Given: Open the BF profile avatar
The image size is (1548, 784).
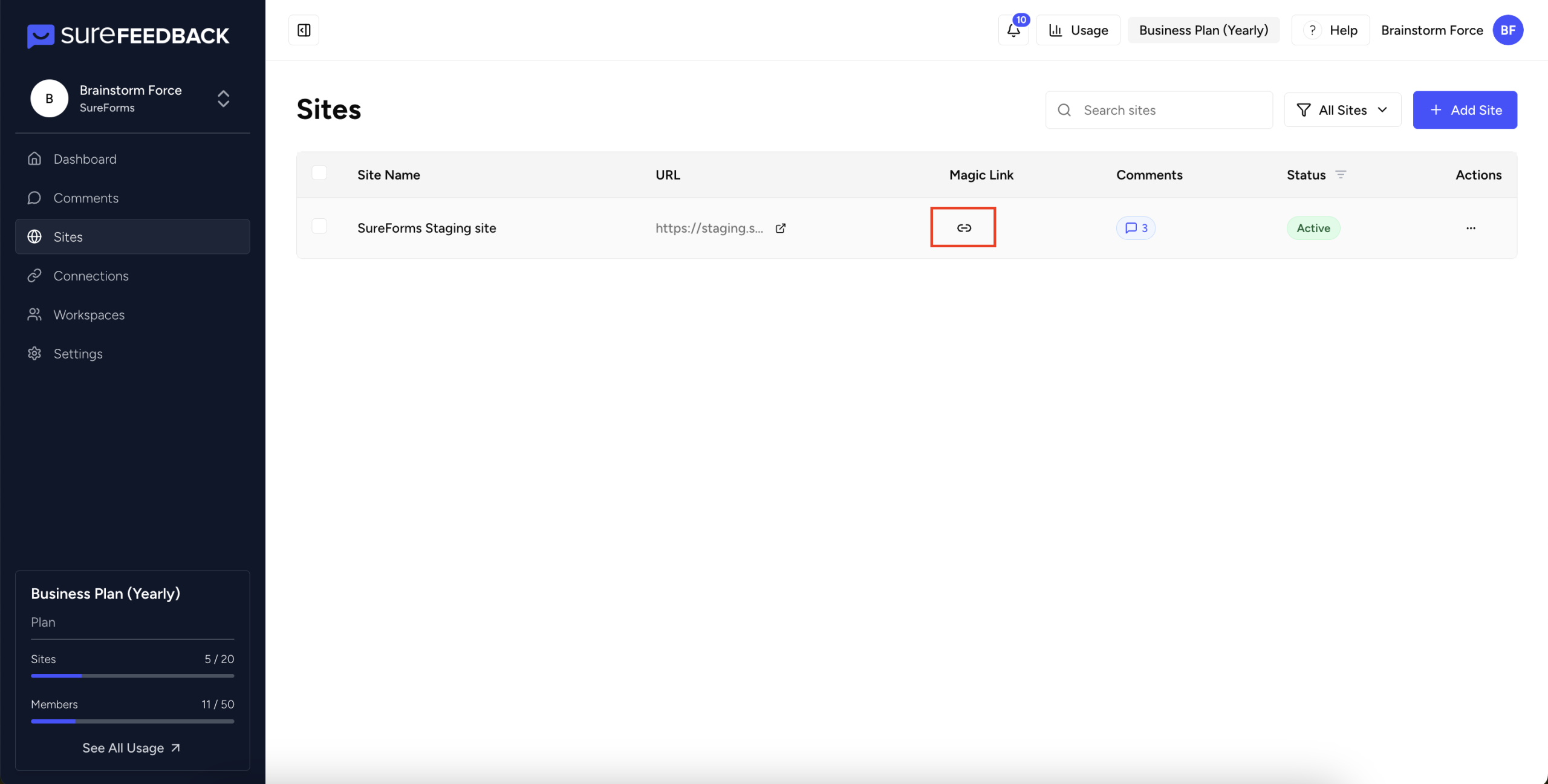Looking at the screenshot, I should coord(1507,30).
